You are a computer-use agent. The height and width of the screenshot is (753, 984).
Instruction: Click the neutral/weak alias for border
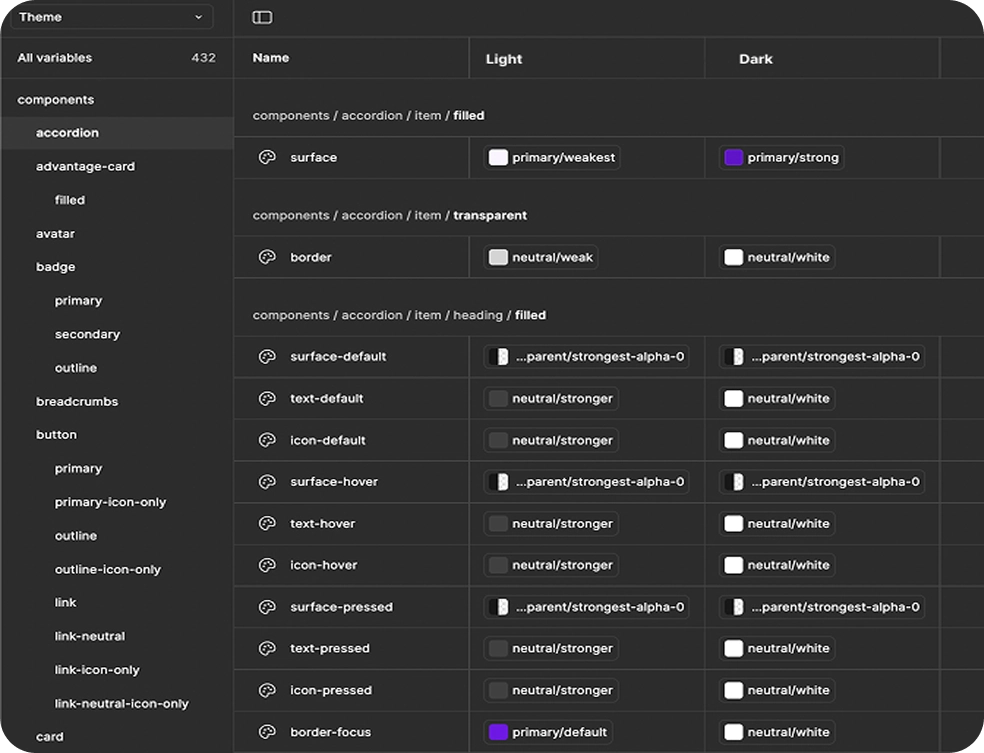(x=540, y=257)
